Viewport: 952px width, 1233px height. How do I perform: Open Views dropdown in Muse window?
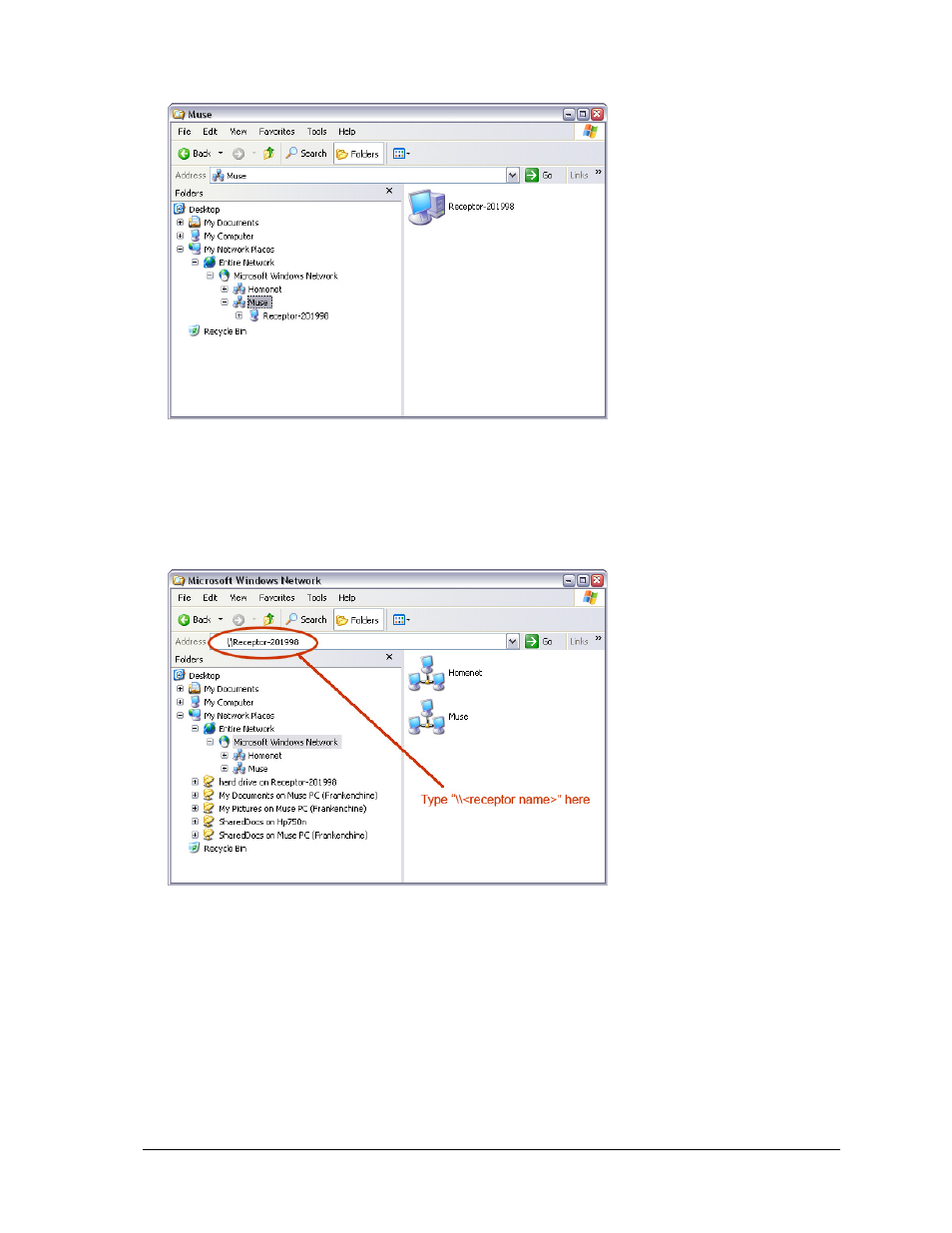click(401, 154)
